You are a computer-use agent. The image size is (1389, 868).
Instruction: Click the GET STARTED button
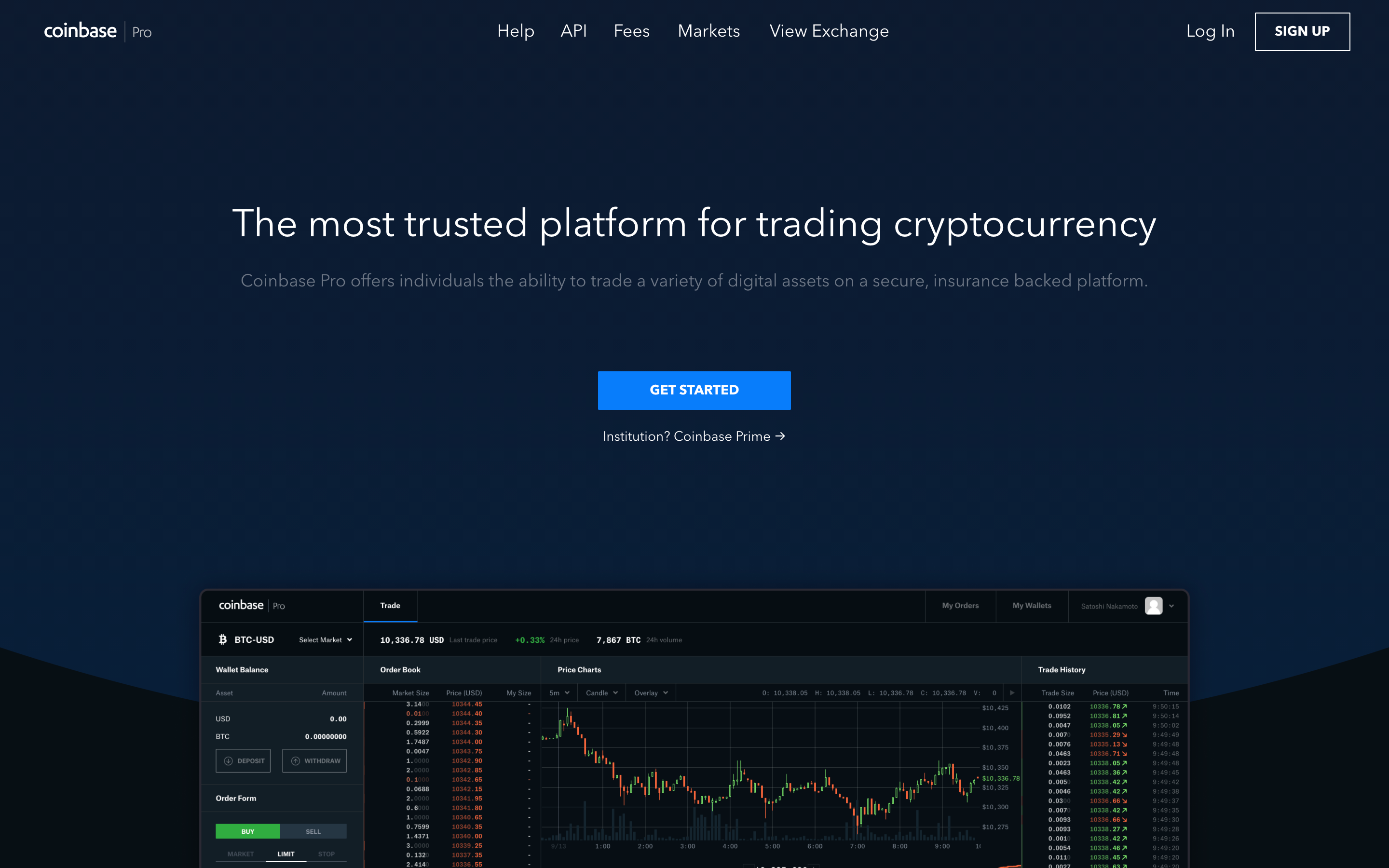[694, 390]
